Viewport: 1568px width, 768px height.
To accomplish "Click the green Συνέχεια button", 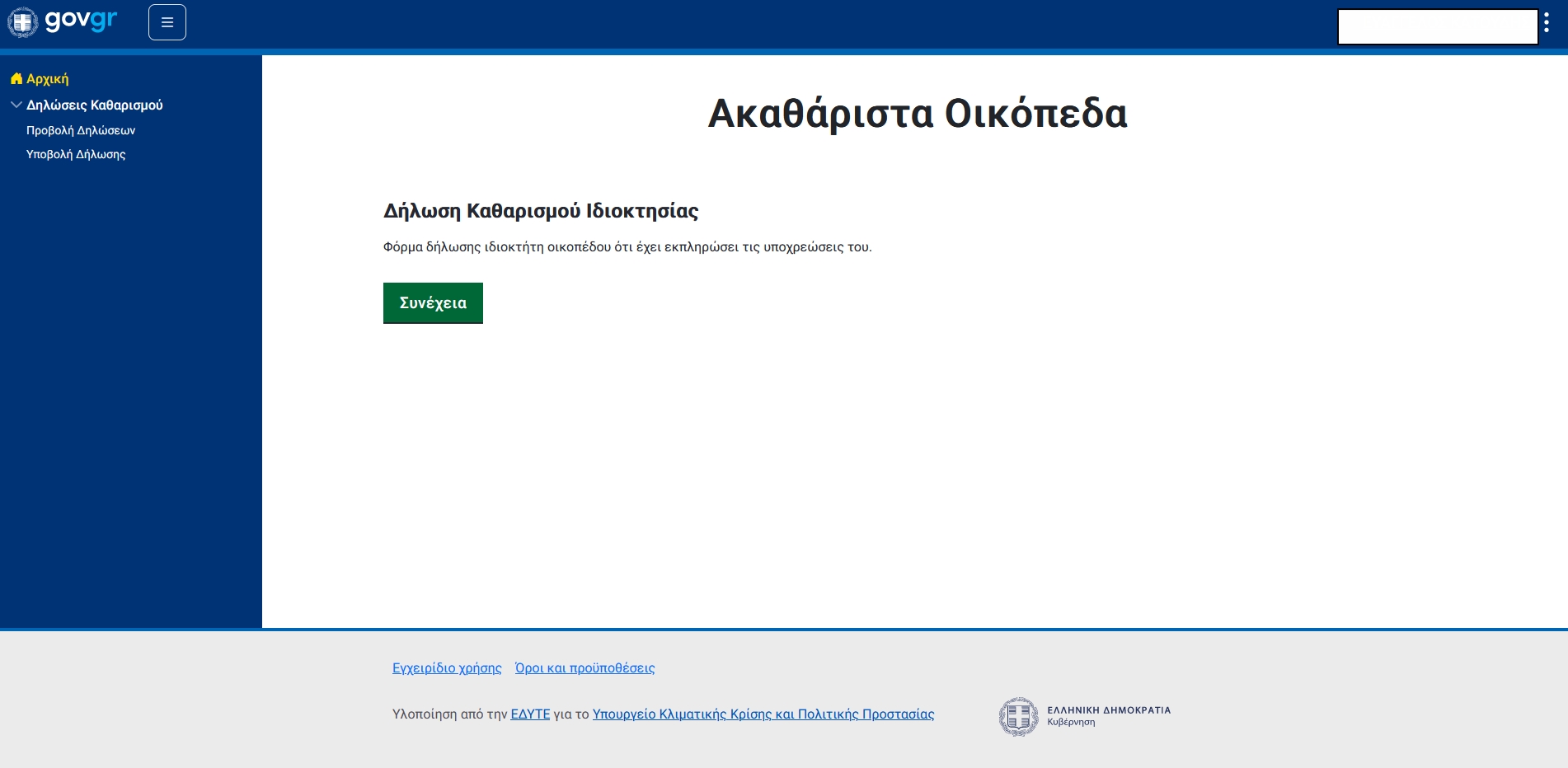I will click(433, 303).
